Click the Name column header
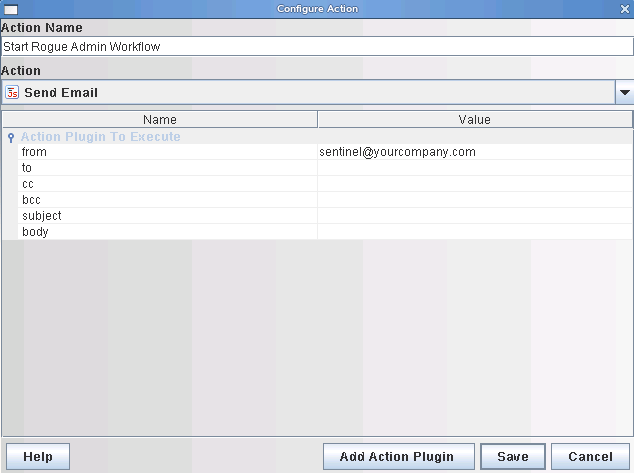 (x=160, y=120)
